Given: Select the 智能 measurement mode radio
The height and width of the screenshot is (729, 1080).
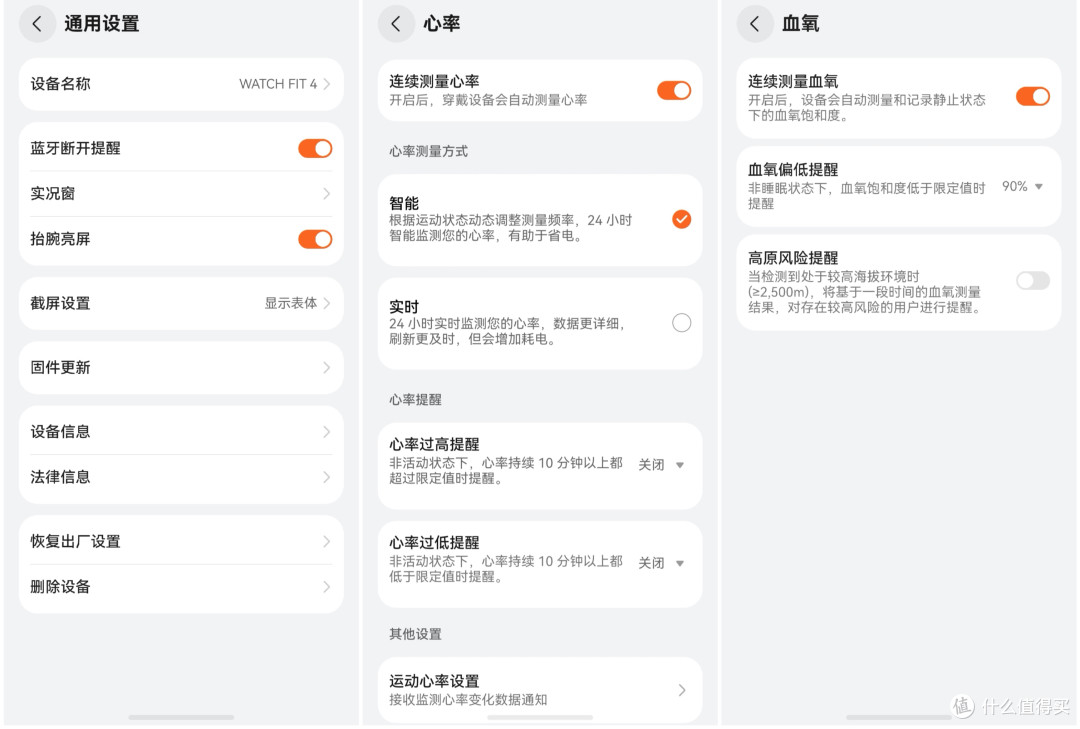Looking at the screenshot, I should click(681, 219).
